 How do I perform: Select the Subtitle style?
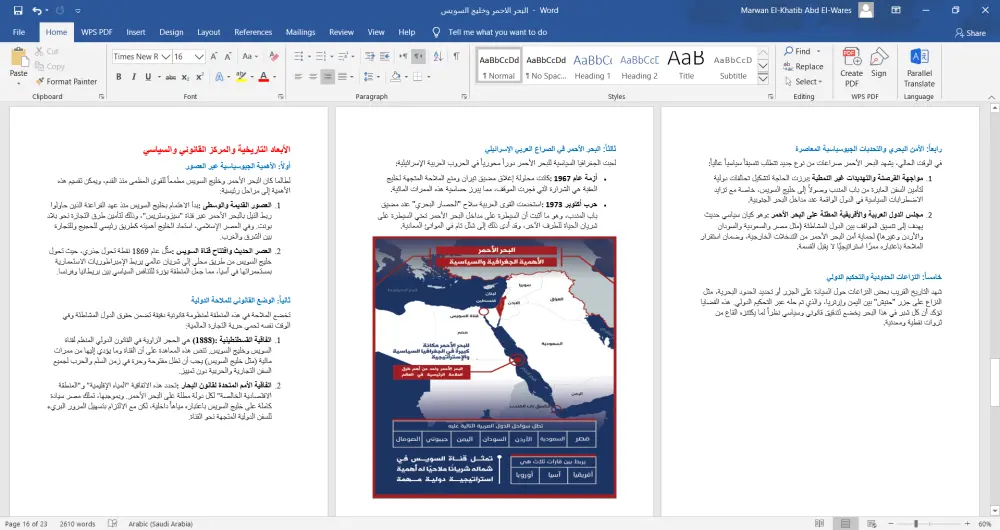pos(733,66)
